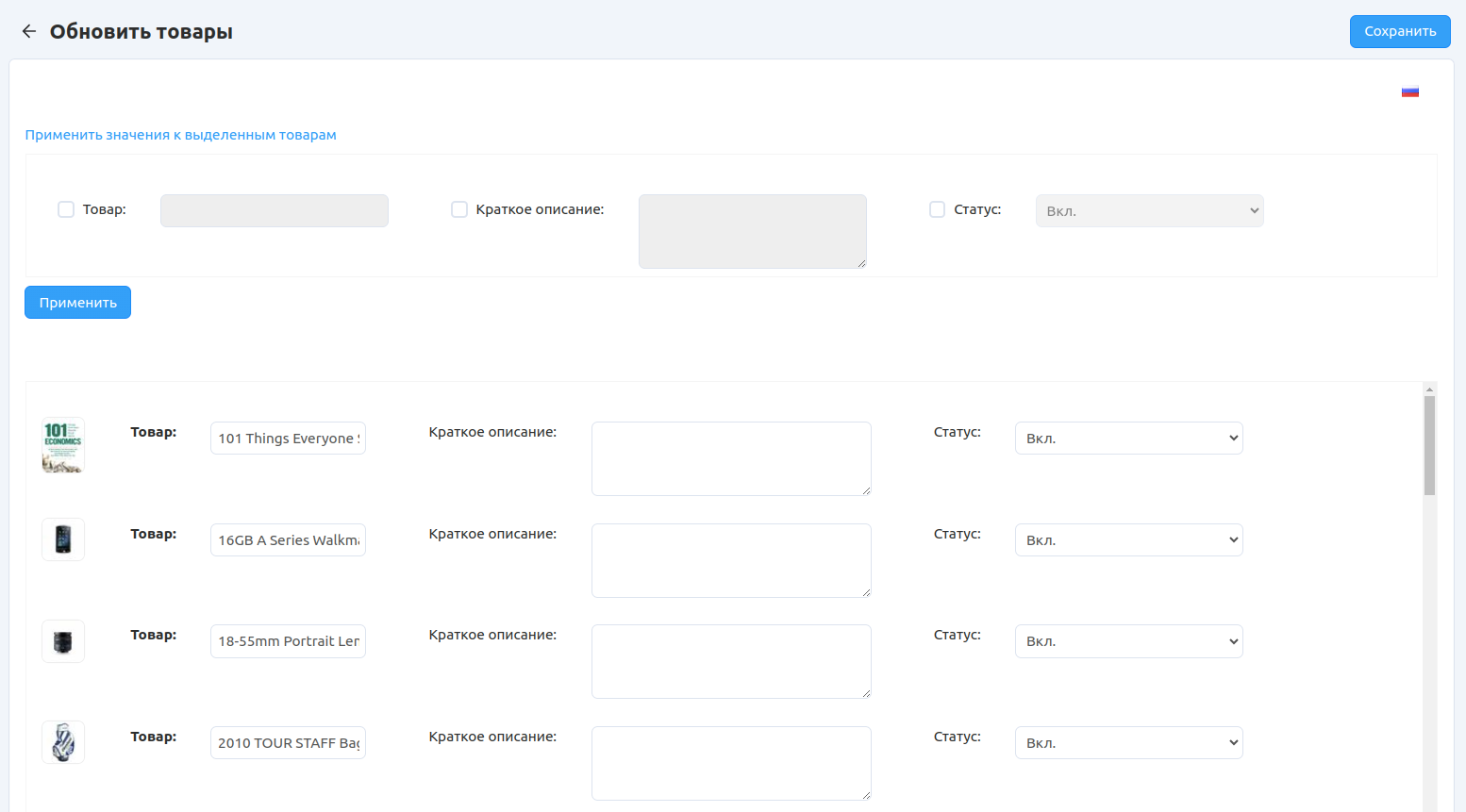Enable the Товар bulk-edit checkbox
This screenshot has height=812, width=1466.
(x=66, y=209)
